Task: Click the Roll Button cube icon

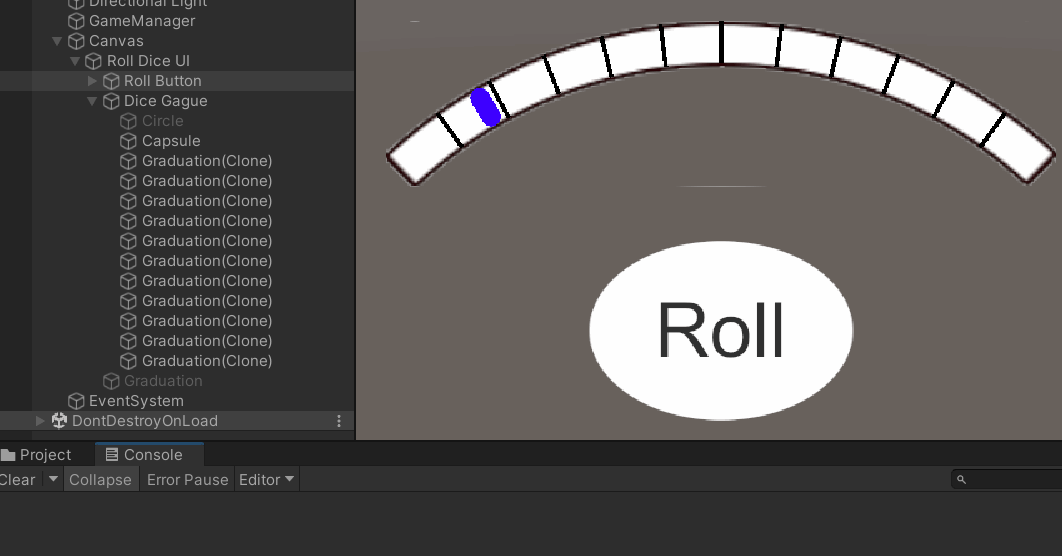Action: (111, 81)
